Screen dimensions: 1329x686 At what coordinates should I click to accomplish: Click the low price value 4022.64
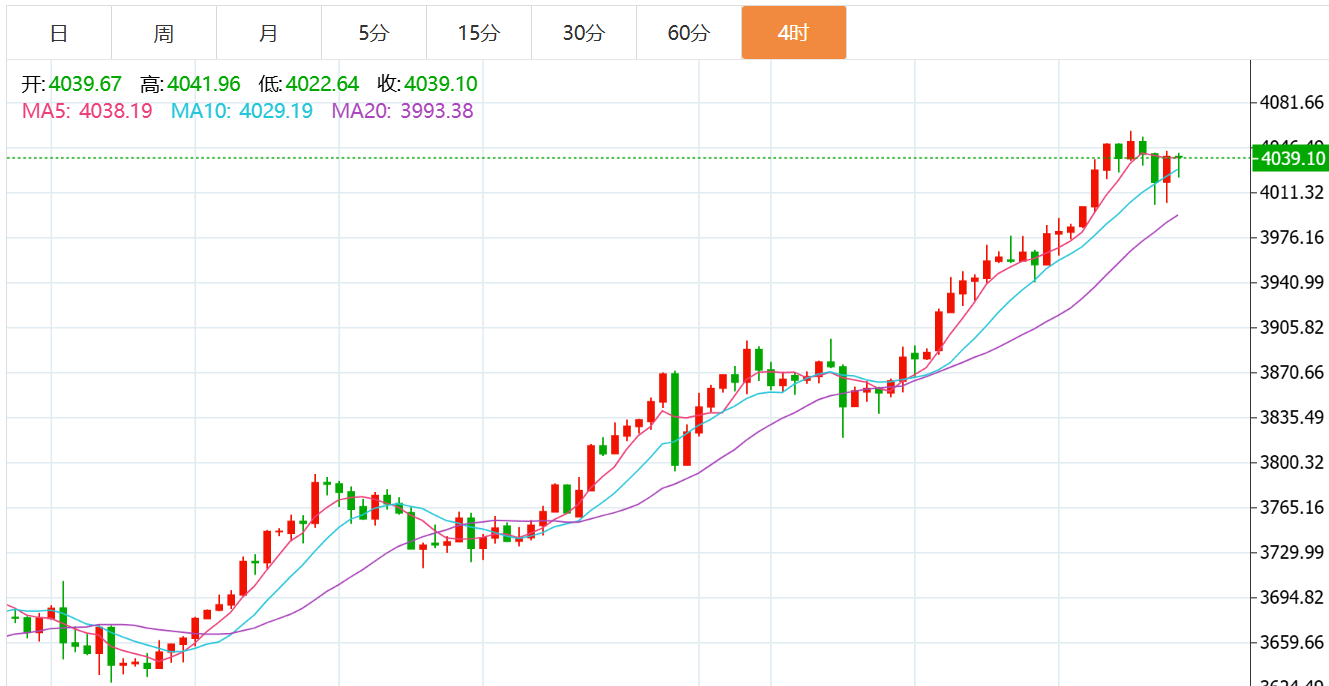point(322,84)
